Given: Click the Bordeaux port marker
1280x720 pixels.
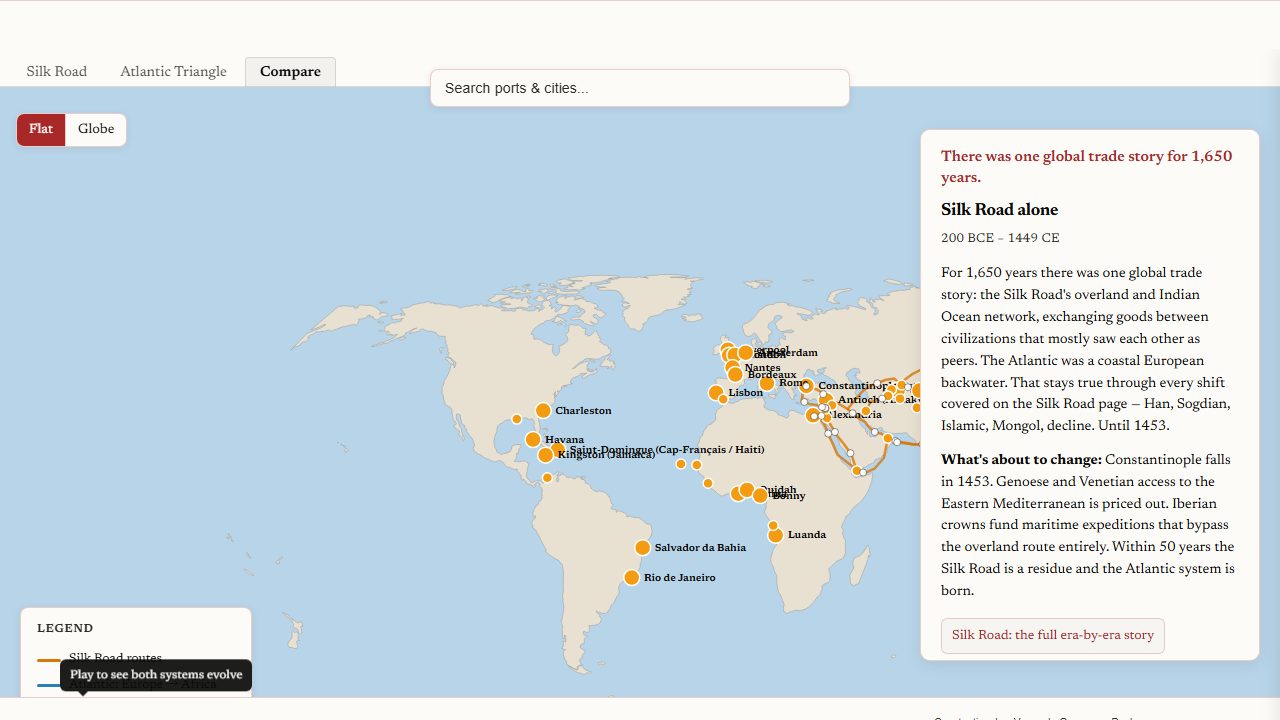Looking at the screenshot, I should click(x=735, y=374).
